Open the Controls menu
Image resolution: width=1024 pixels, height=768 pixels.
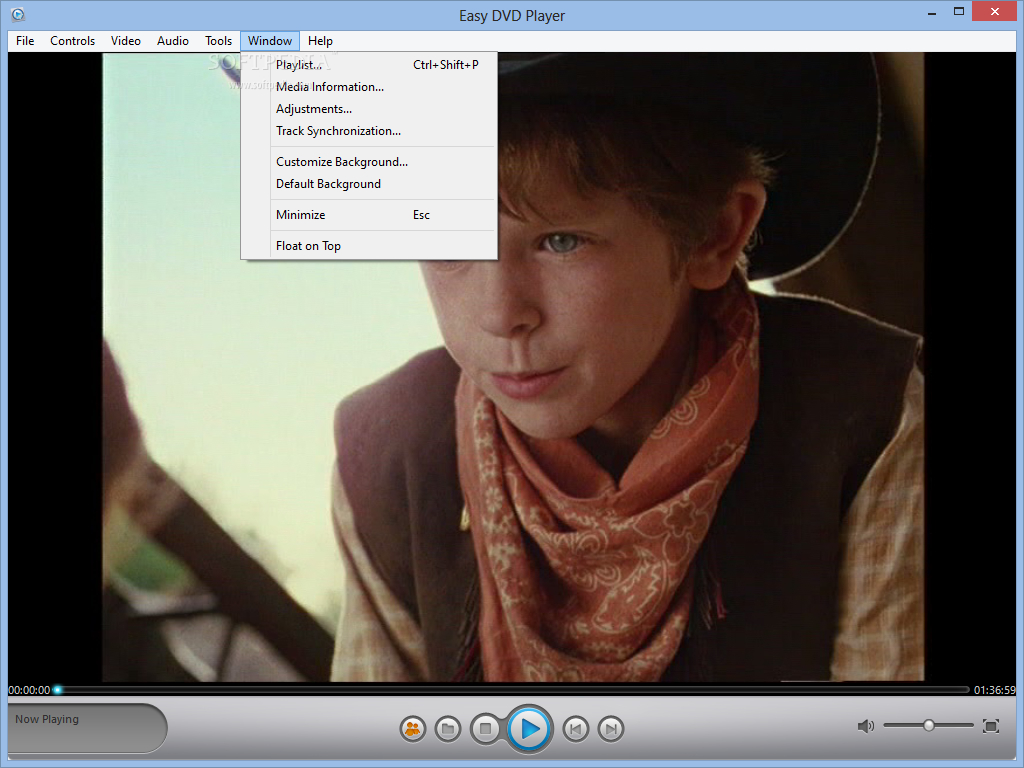coord(72,40)
